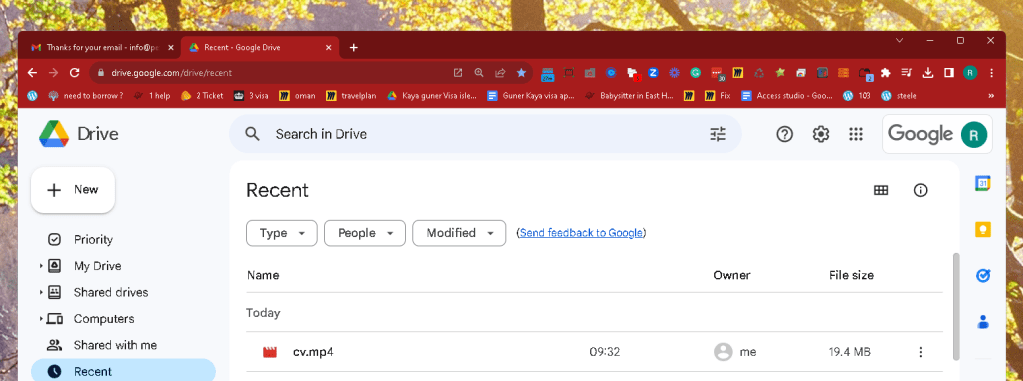The height and width of the screenshot is (381, 1023).
Task: Click the file list vertical scrollbar
Action: [x=956, y=306]
